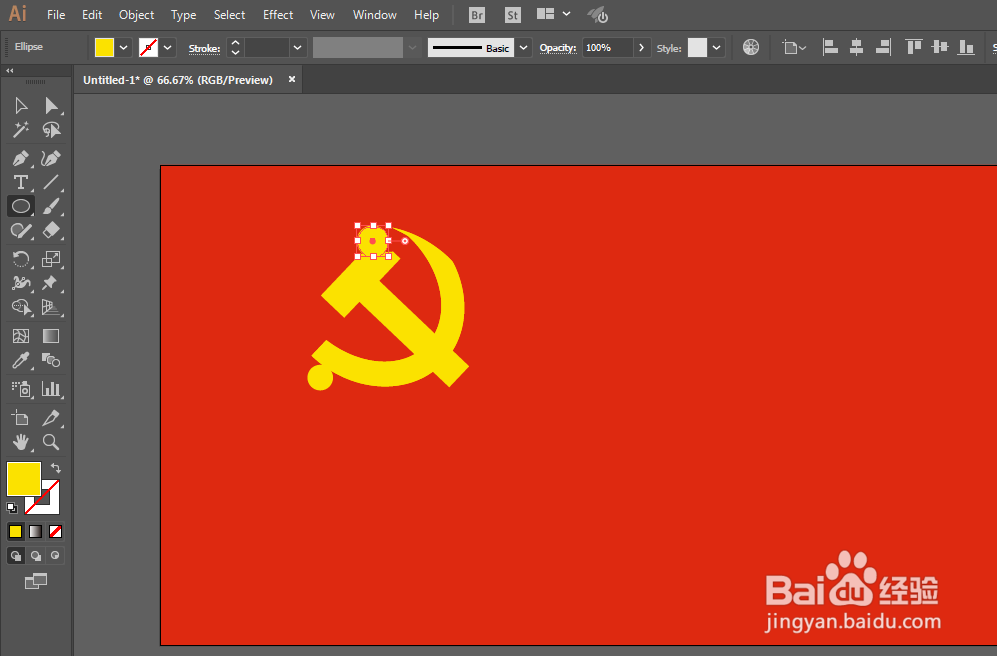Select the Eraser tool

(x=51, y=231)
